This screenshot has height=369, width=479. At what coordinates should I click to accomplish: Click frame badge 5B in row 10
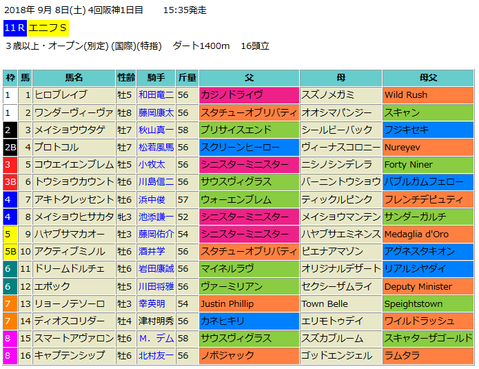[10, 252]
